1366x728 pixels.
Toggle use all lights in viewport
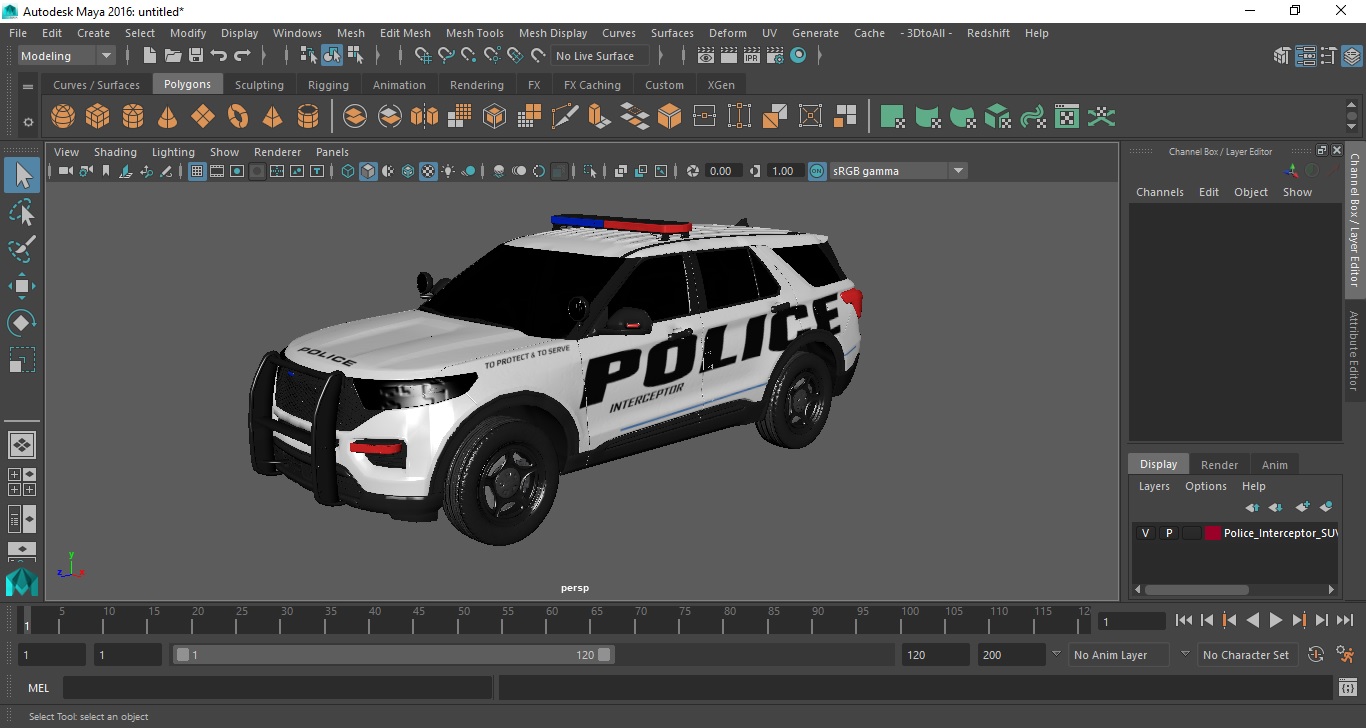448,171
